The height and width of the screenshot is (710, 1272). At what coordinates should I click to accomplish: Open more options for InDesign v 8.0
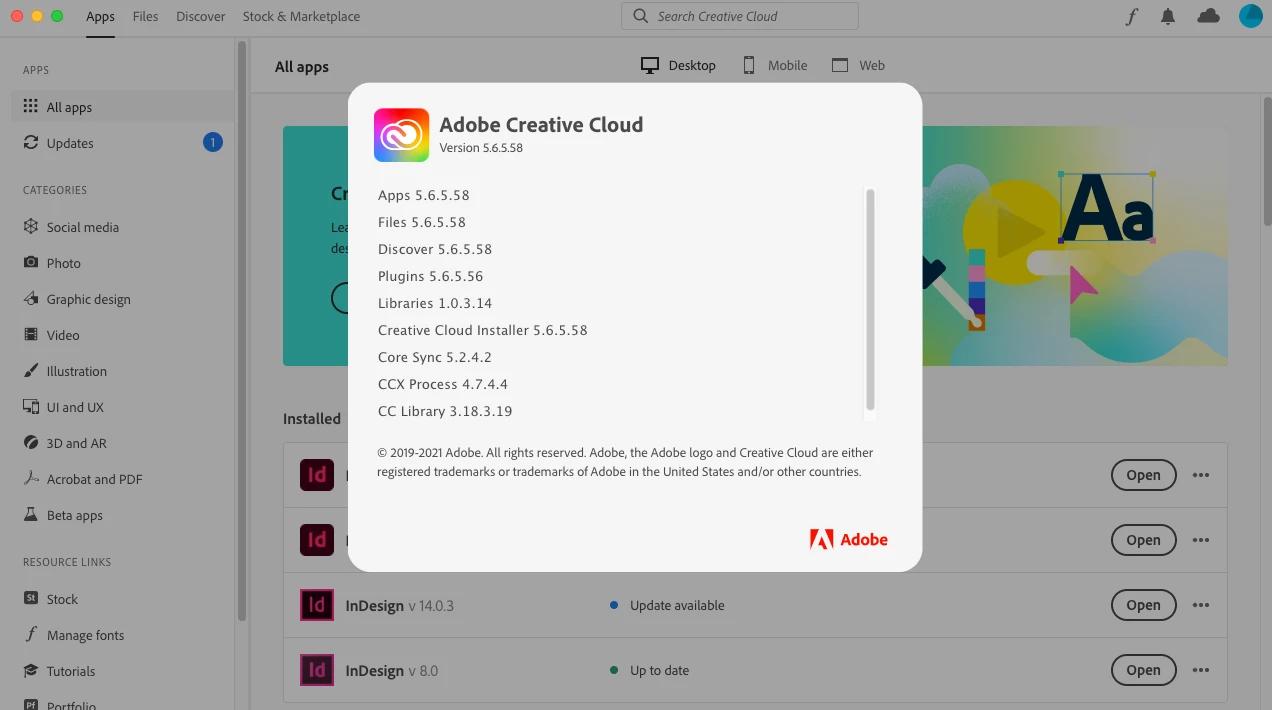click(x=1202, y=670)
